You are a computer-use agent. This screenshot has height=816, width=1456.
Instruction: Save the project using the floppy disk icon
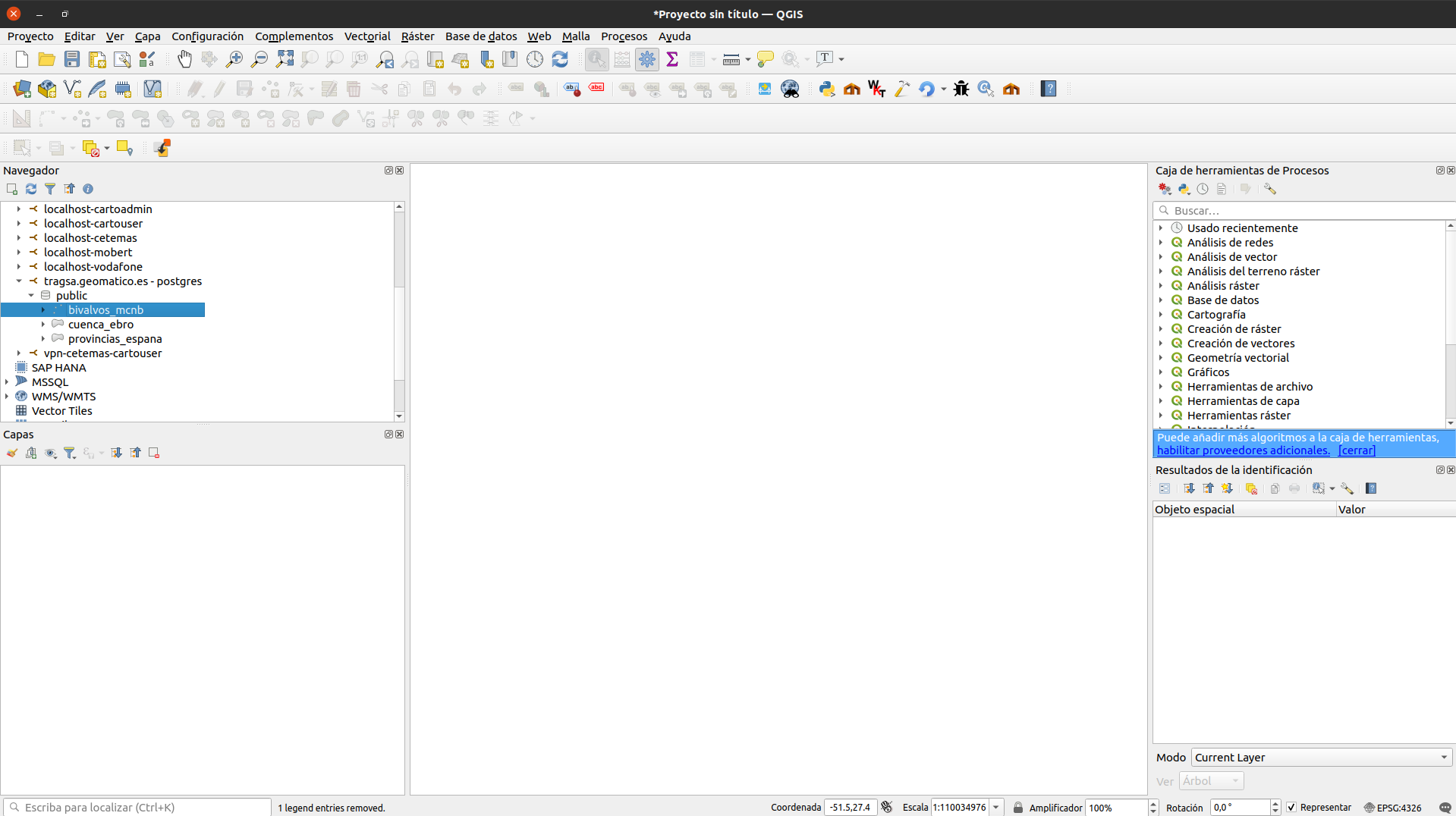72,59
